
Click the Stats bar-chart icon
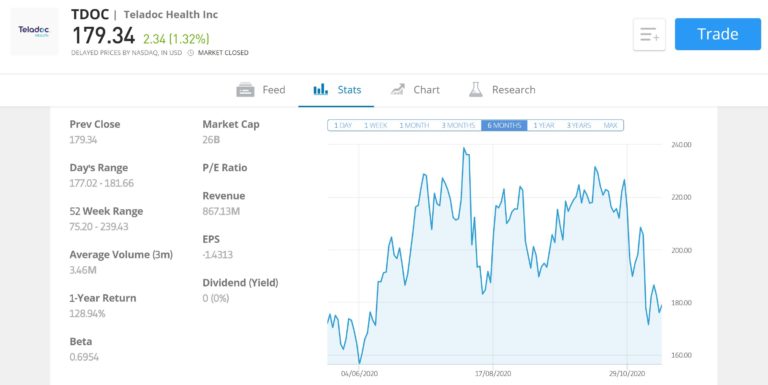[320, 90]
